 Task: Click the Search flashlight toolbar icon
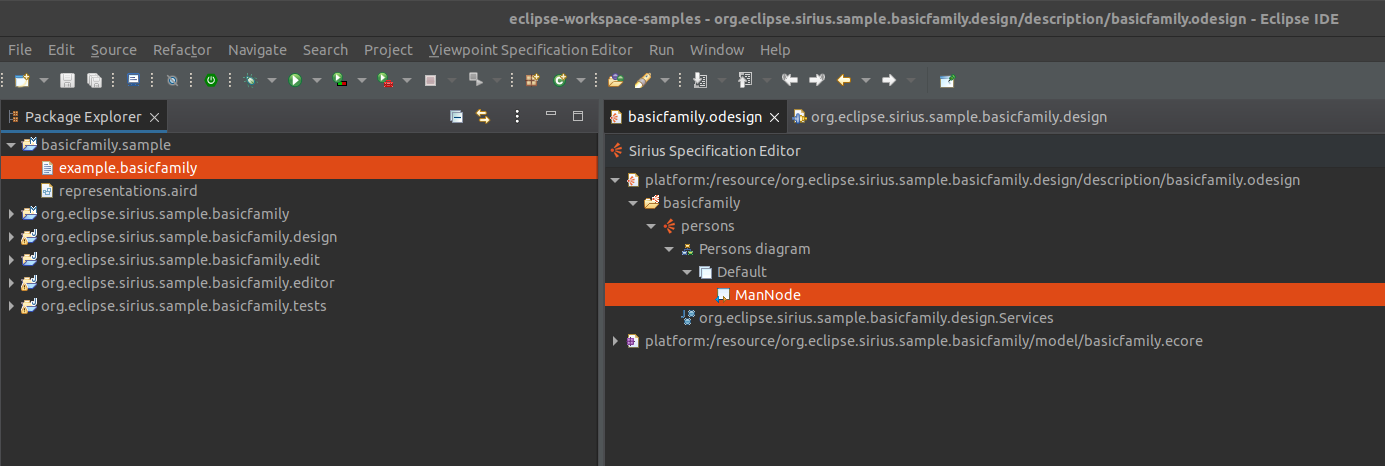[x=643, y=80]
